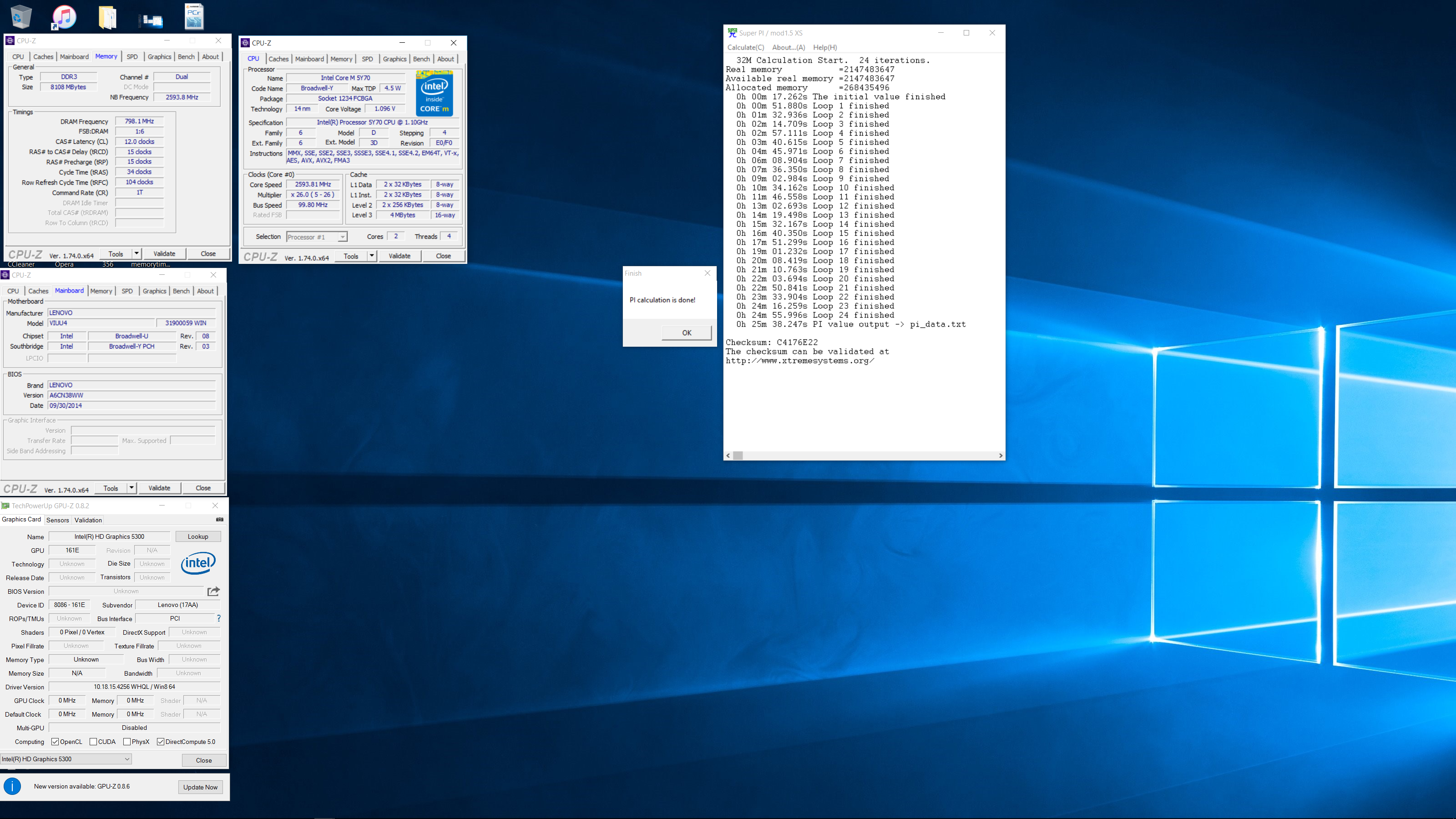Viewport: 1456px width, 819px height.
Task: Toggle the DirectCompute 5.0 checkbox
Action: [x=161, y=742]
